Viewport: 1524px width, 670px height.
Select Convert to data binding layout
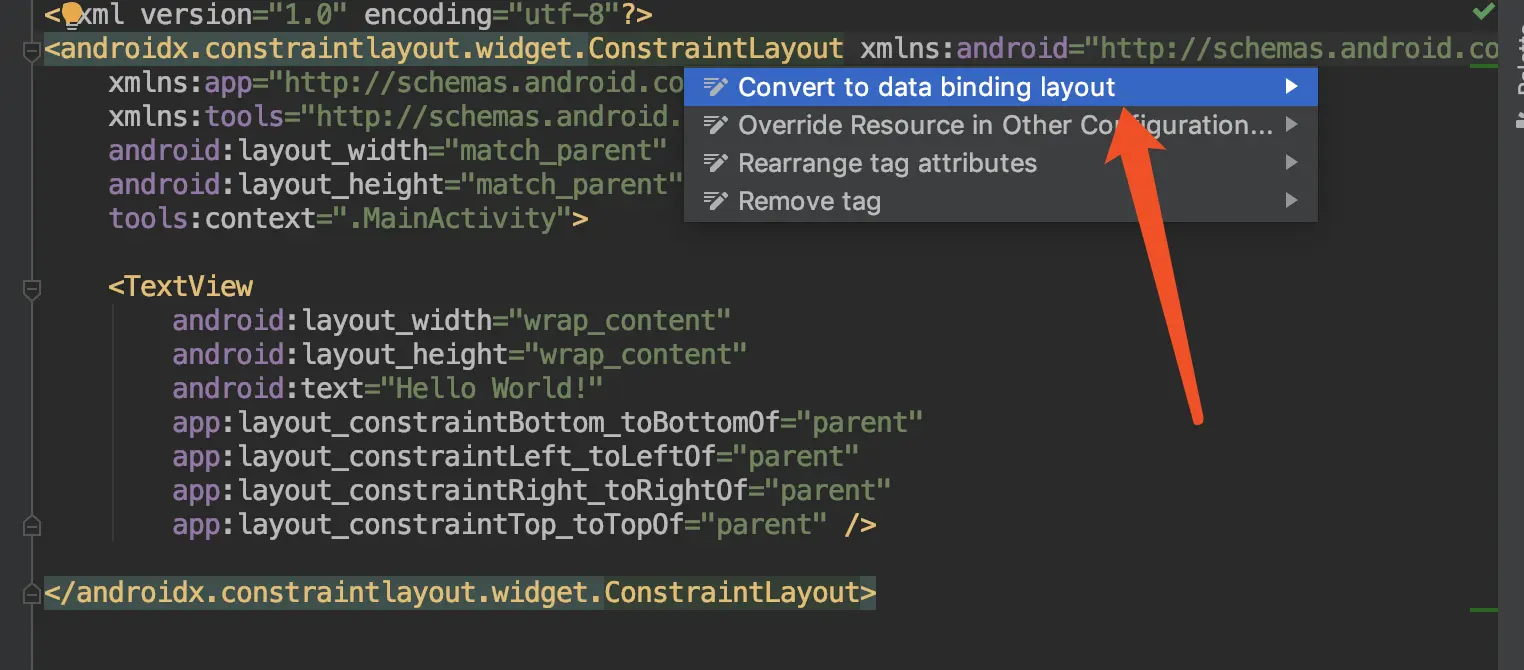pos(1001,87)
